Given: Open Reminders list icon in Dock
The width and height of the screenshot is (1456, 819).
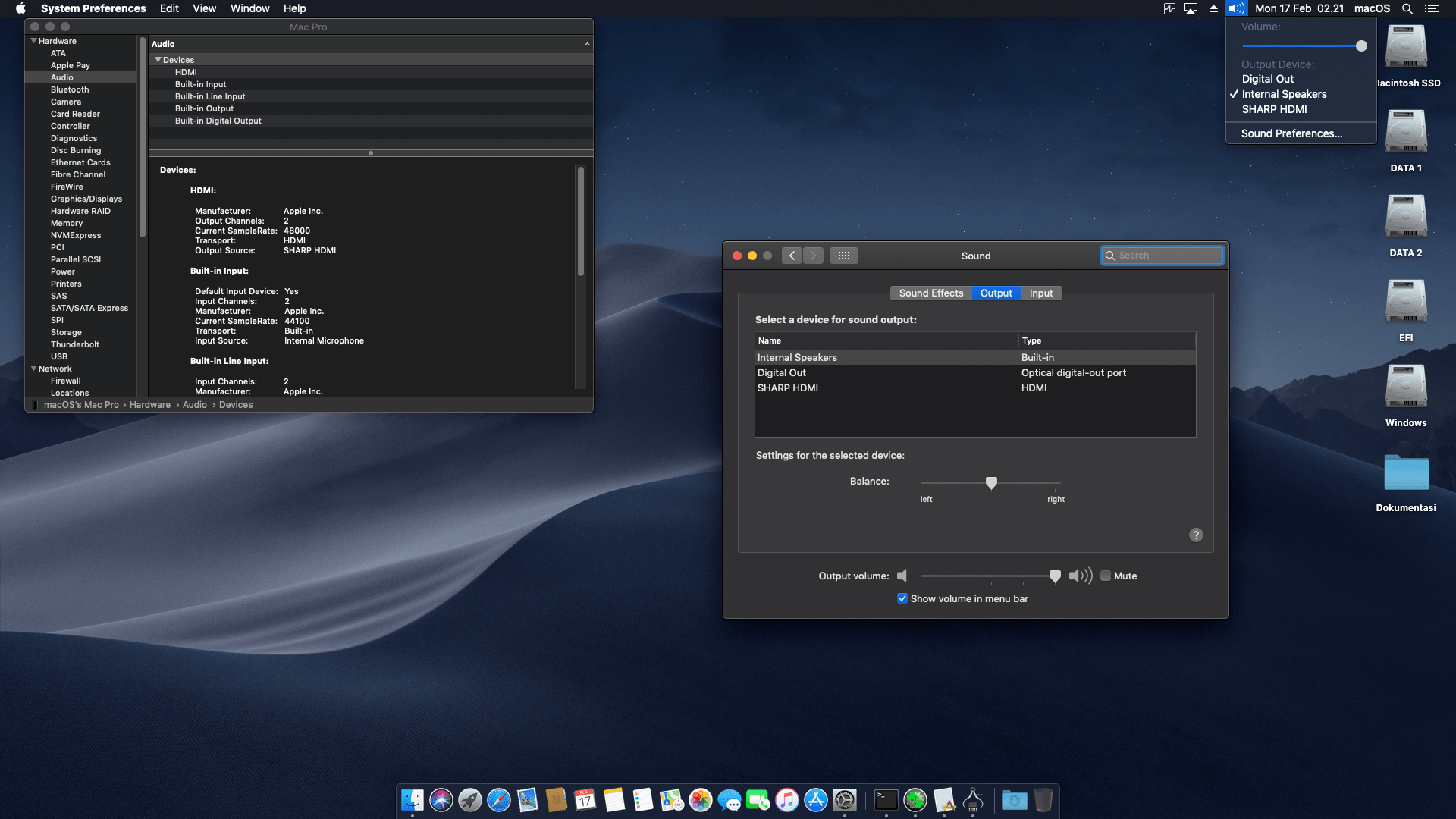Looking at the screenshot, I should (x=642, y=800).
